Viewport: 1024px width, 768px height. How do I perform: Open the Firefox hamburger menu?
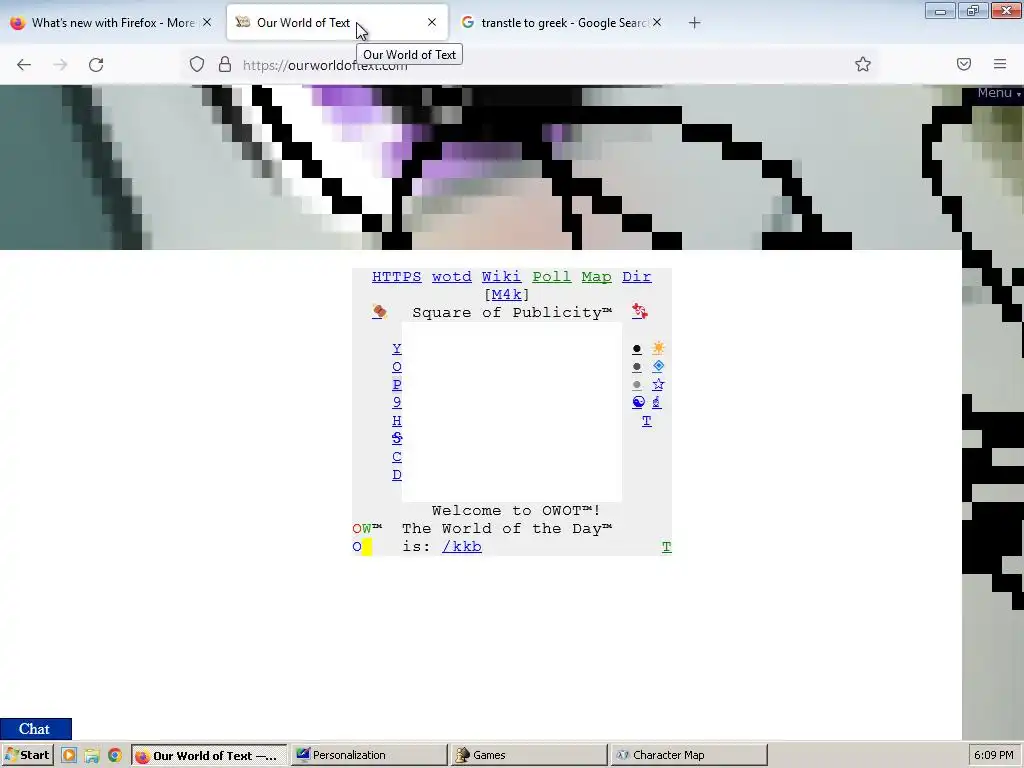click(x=1000, y=64)
